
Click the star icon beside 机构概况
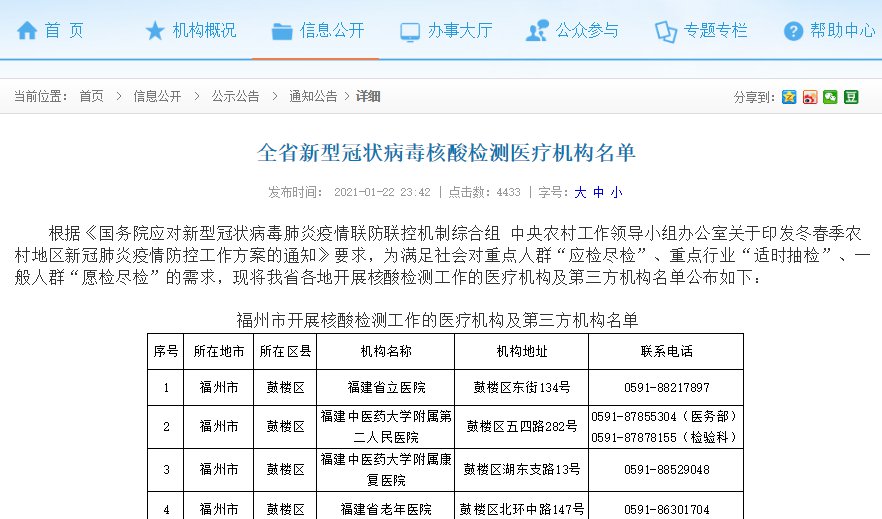coord(155,30)
